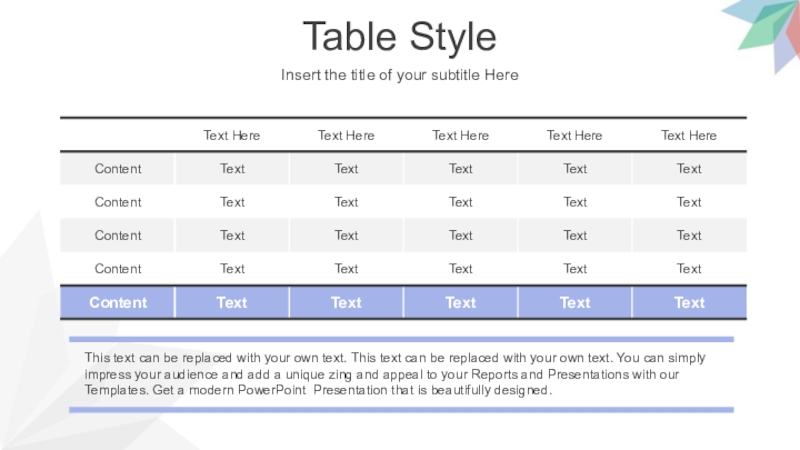
Task: Click the first "Content" row label
Action: (x=118, y=169)
